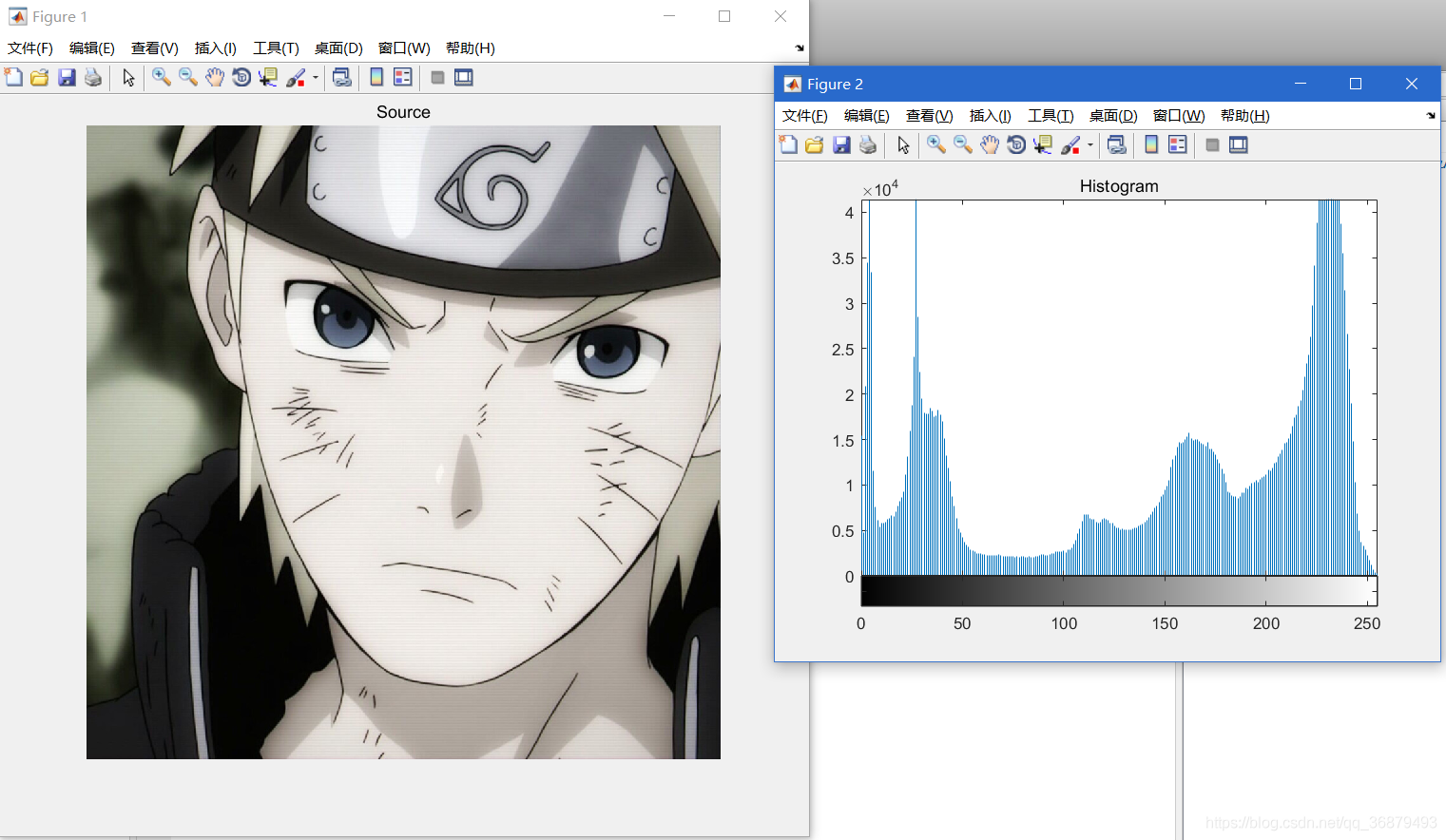Click Link Plot icon in Figure 2
This screenshot has width=1446, height=840.
[x=1117, y=144]
